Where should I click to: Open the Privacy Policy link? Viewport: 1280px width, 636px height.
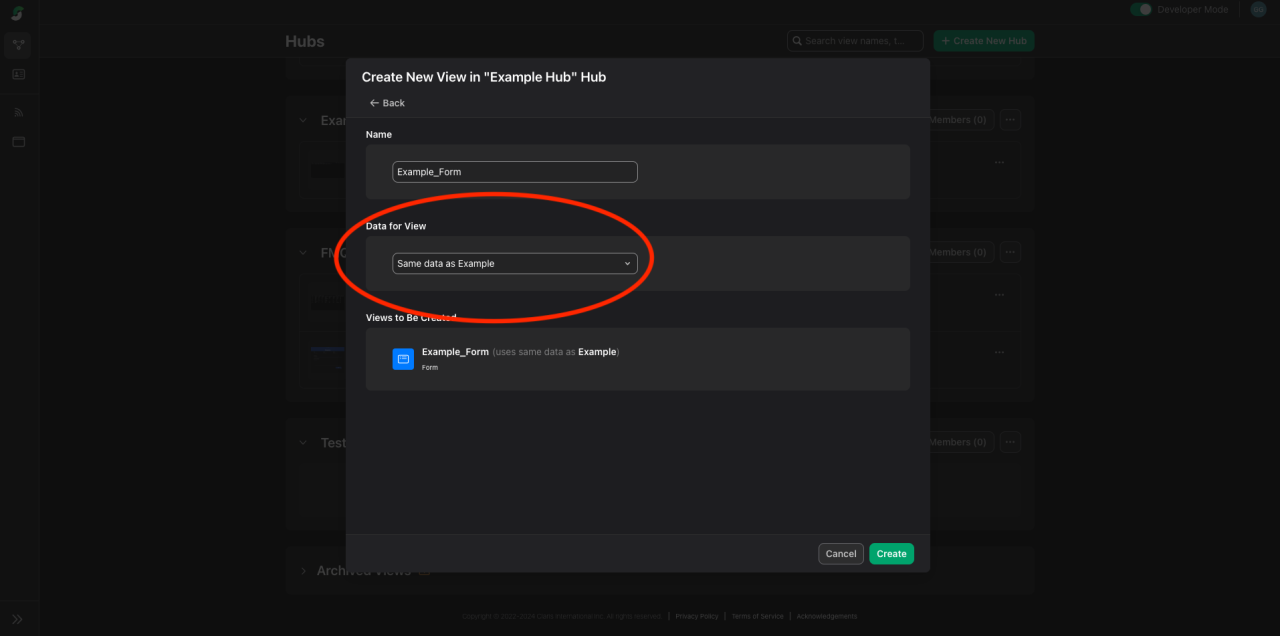(697, 616)
